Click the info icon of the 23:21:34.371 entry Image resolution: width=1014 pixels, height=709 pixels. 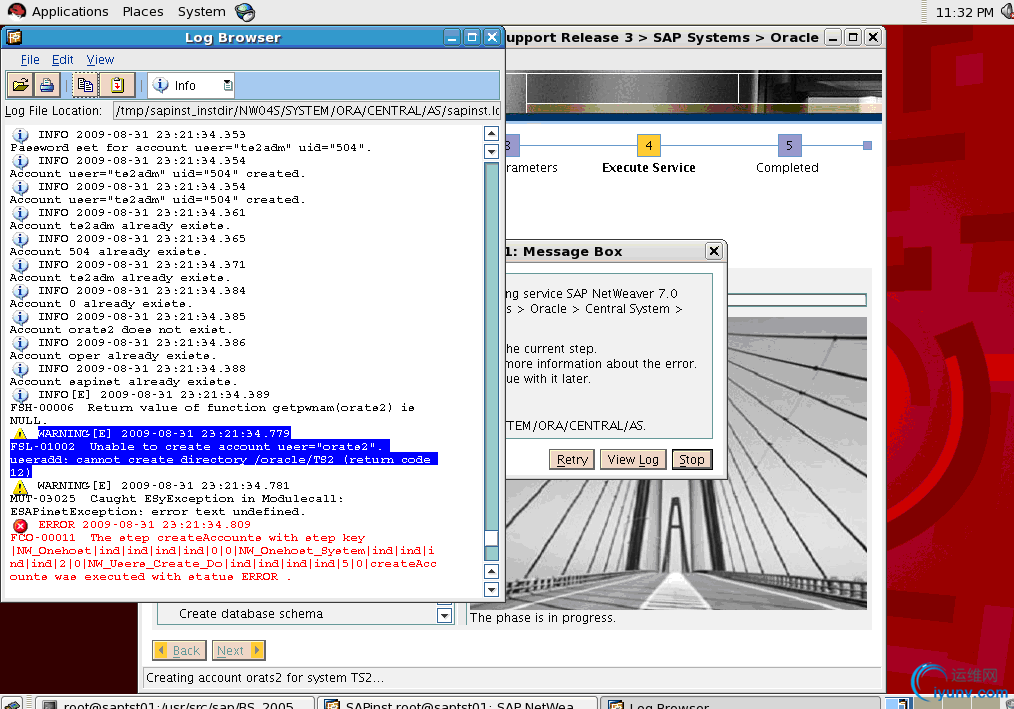click(20, 265)
